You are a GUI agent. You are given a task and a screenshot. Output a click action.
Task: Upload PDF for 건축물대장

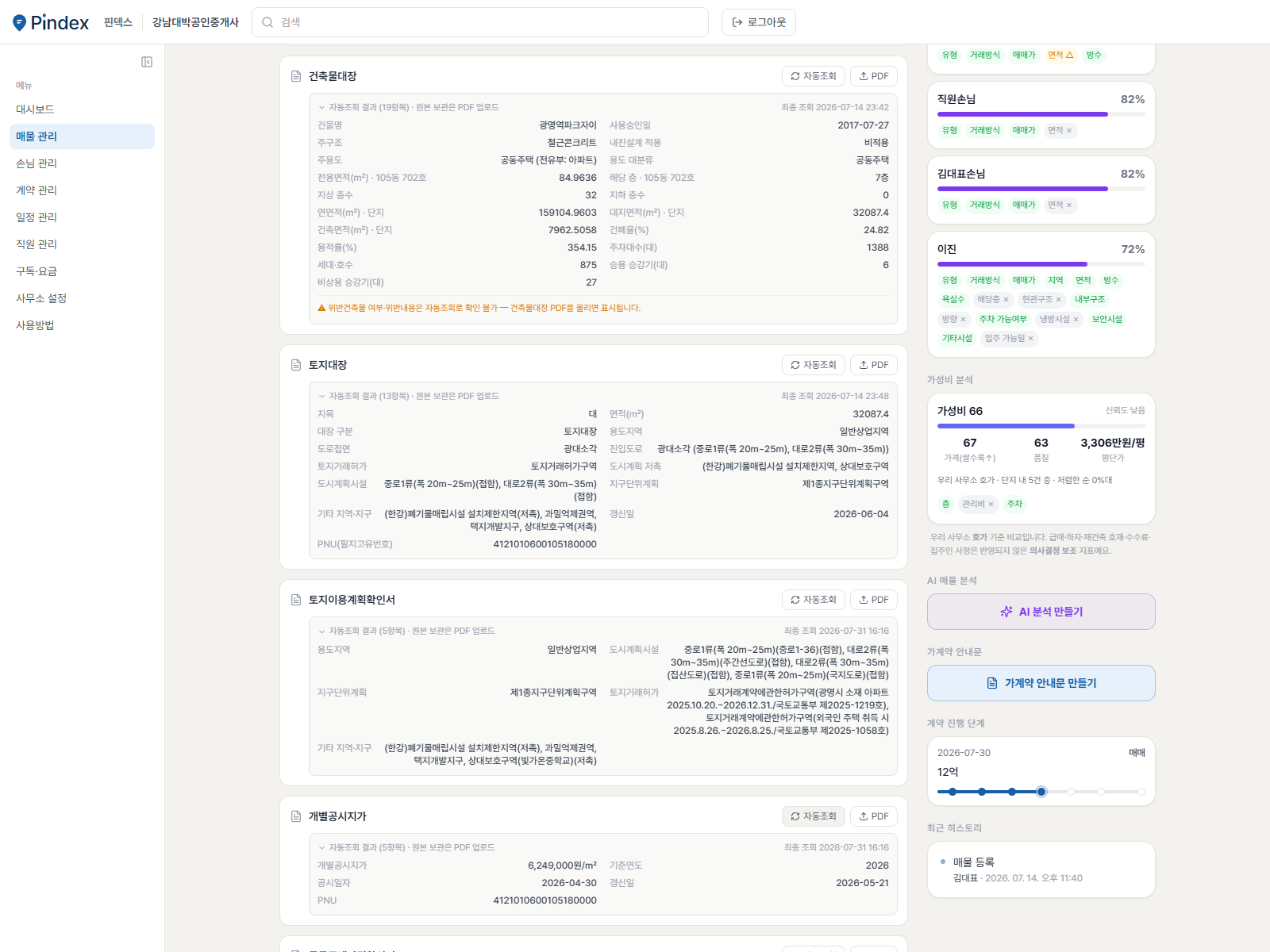coord(874,76)
